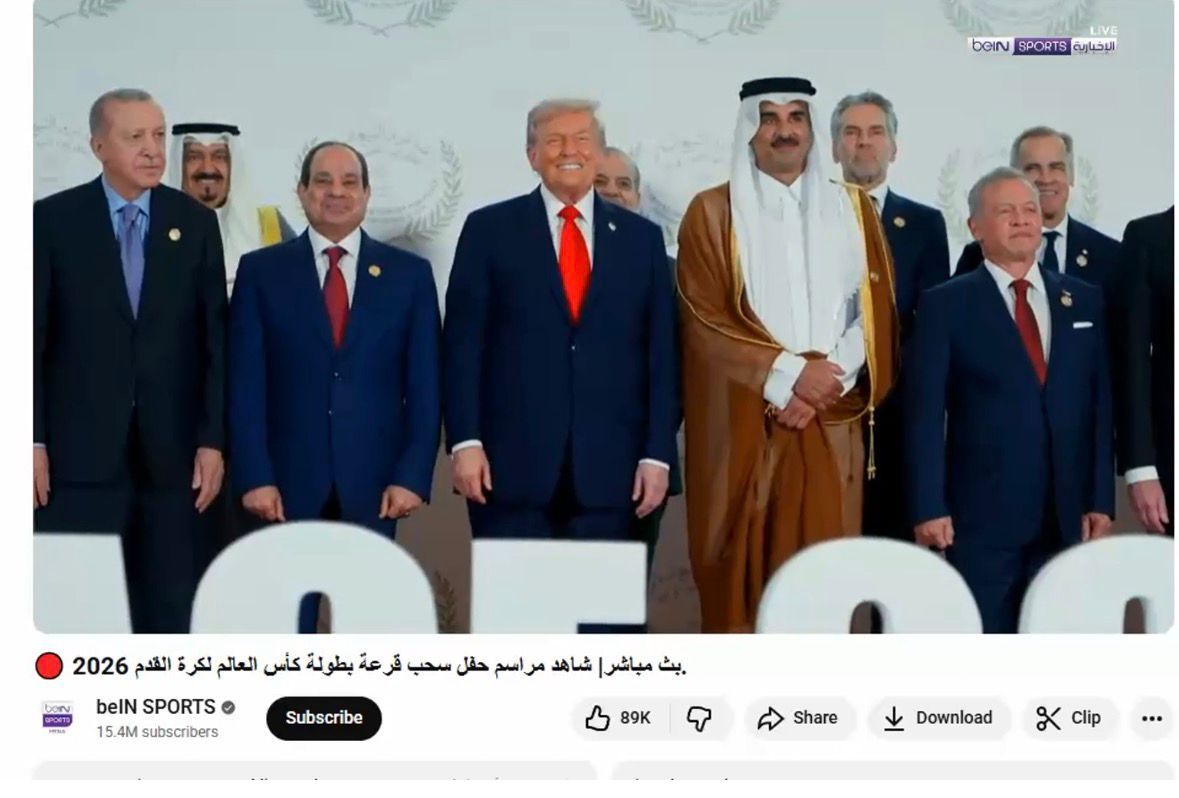
Task: Click the video player to pause
Action: (603, 316)
